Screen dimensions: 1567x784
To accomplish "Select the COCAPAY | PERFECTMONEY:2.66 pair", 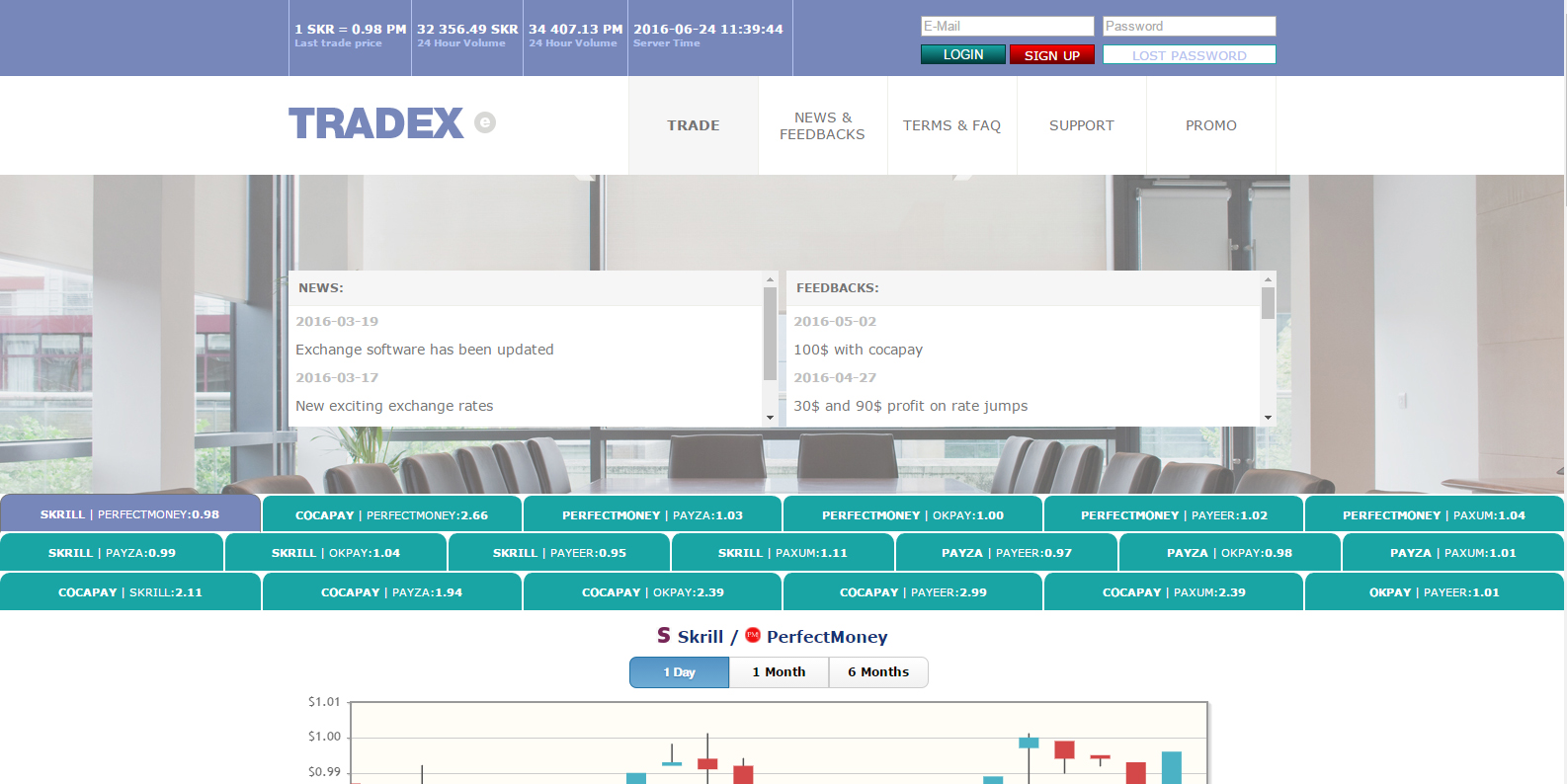I will pos(391,514).
